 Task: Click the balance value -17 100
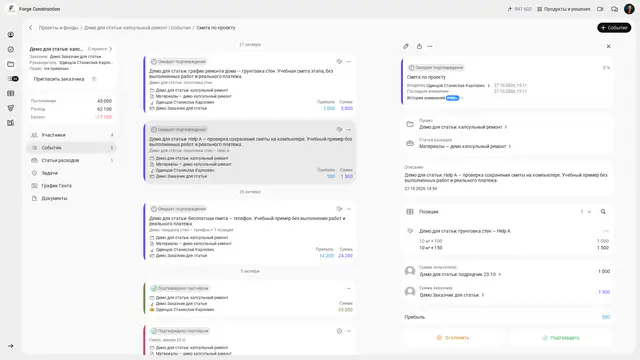point(103,117)
